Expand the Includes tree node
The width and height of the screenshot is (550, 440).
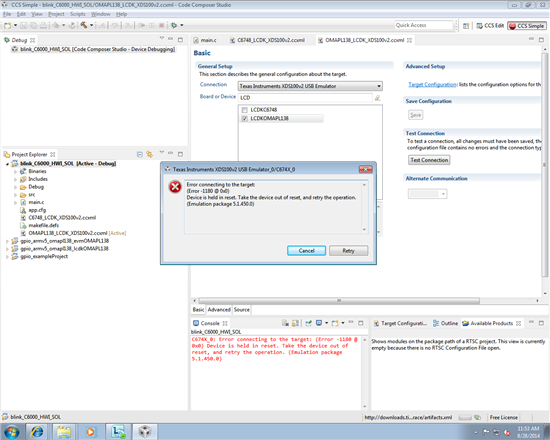(15, 179)
